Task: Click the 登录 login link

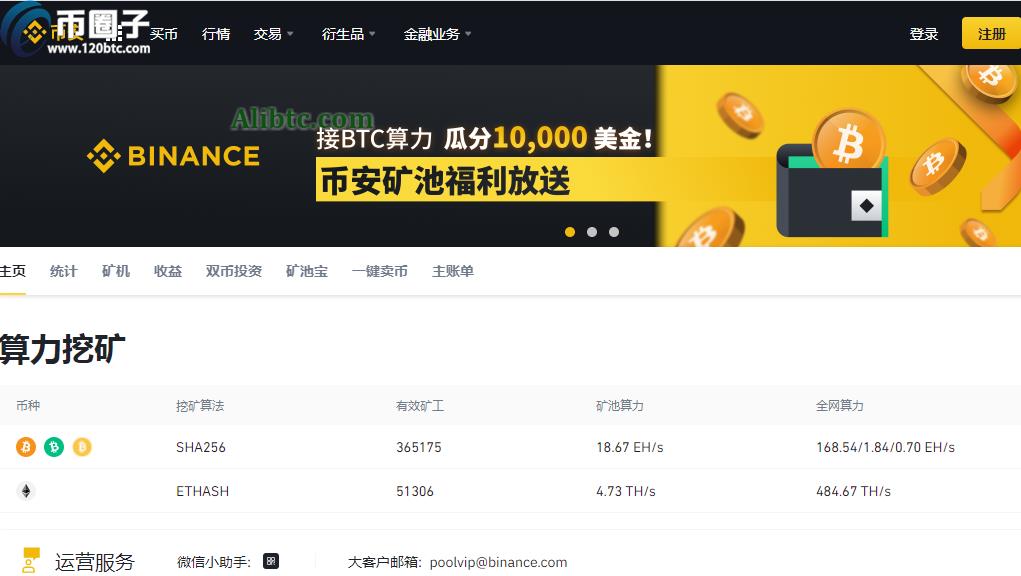Action: point(924,32)
